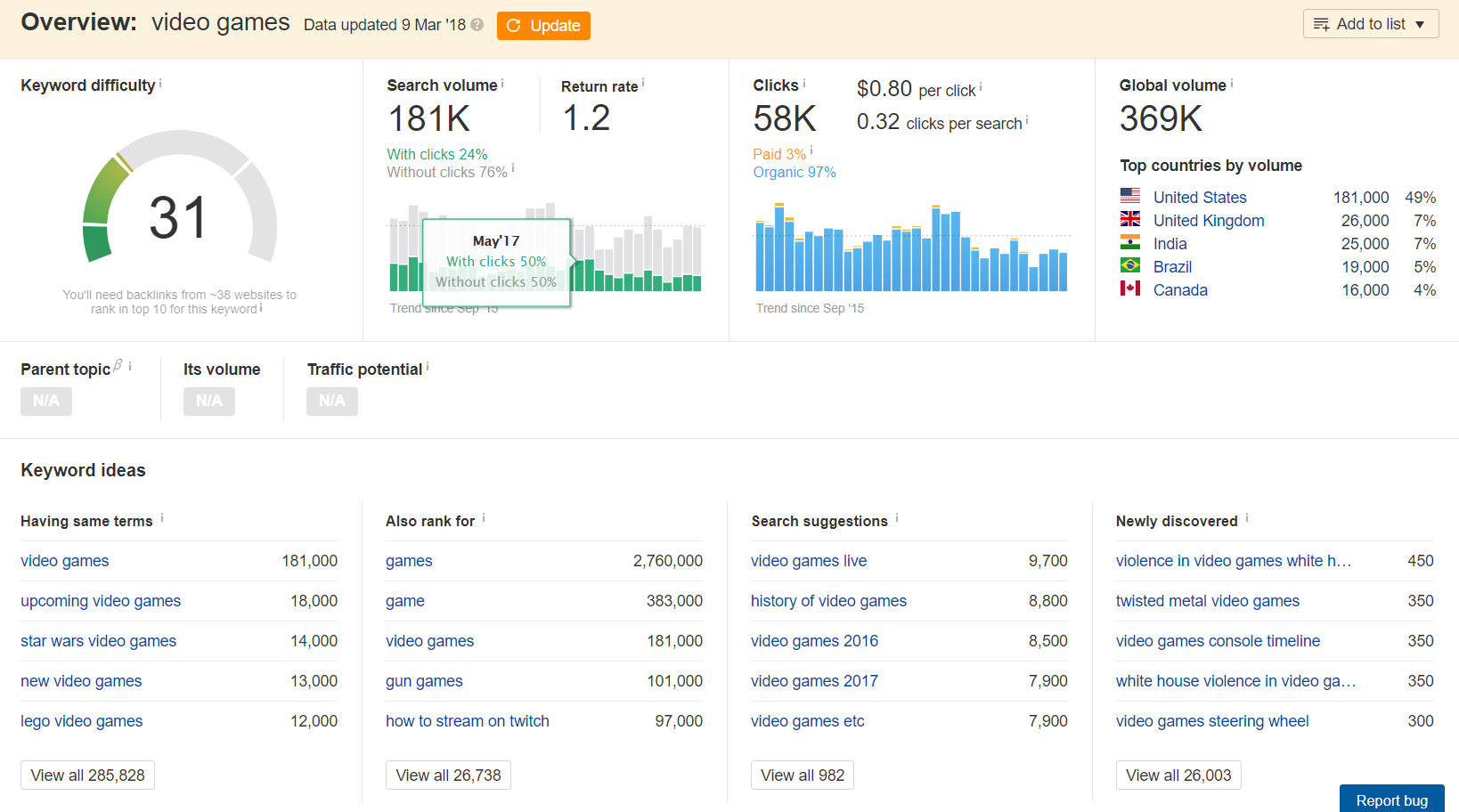This screenshot has height=812, width=1459.
Task: Open the Add to list dropdown
Action: coord(1370,24)
